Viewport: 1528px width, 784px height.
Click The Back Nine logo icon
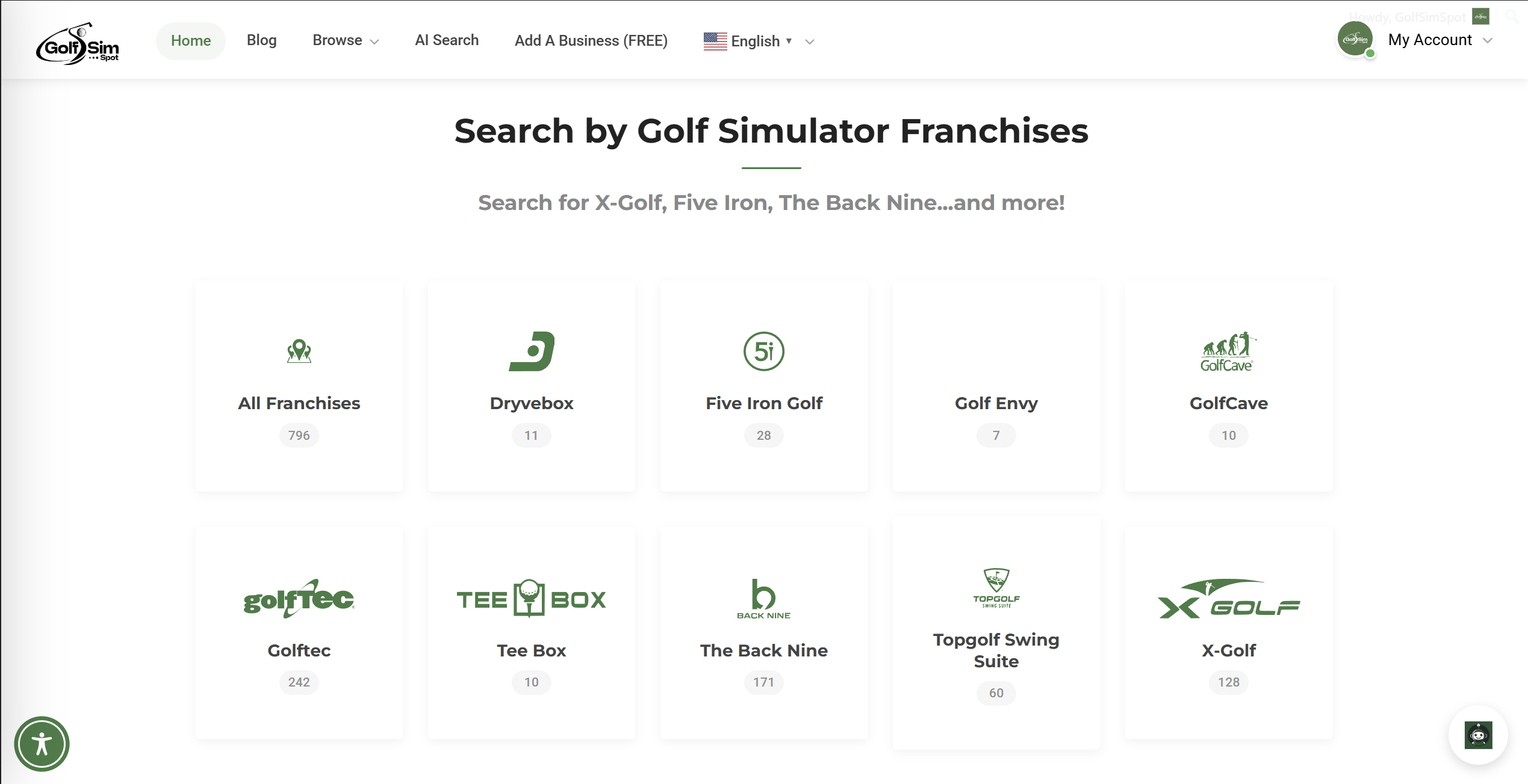(763, 599)
